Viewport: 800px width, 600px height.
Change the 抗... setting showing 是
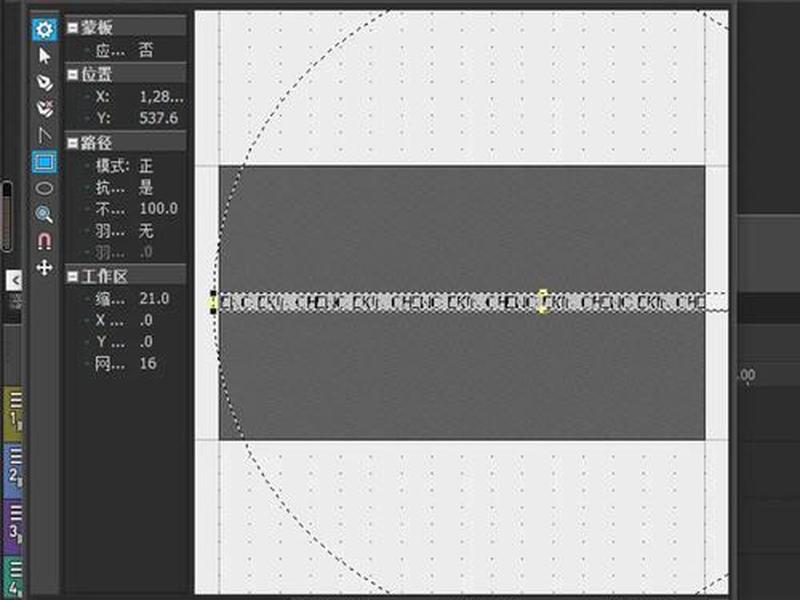[146, 187]
